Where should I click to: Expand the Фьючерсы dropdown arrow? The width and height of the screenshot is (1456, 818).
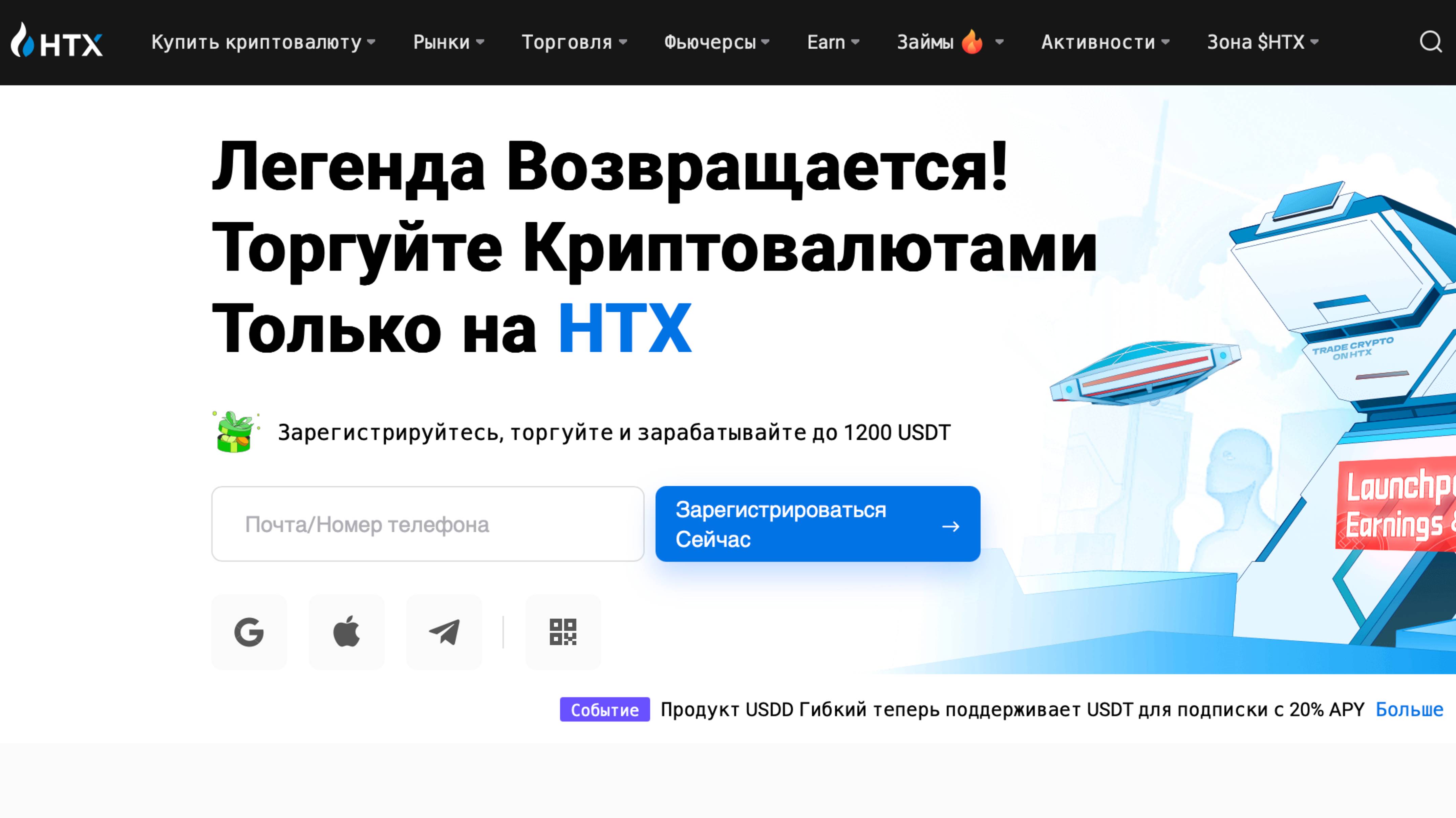(765, 42)
